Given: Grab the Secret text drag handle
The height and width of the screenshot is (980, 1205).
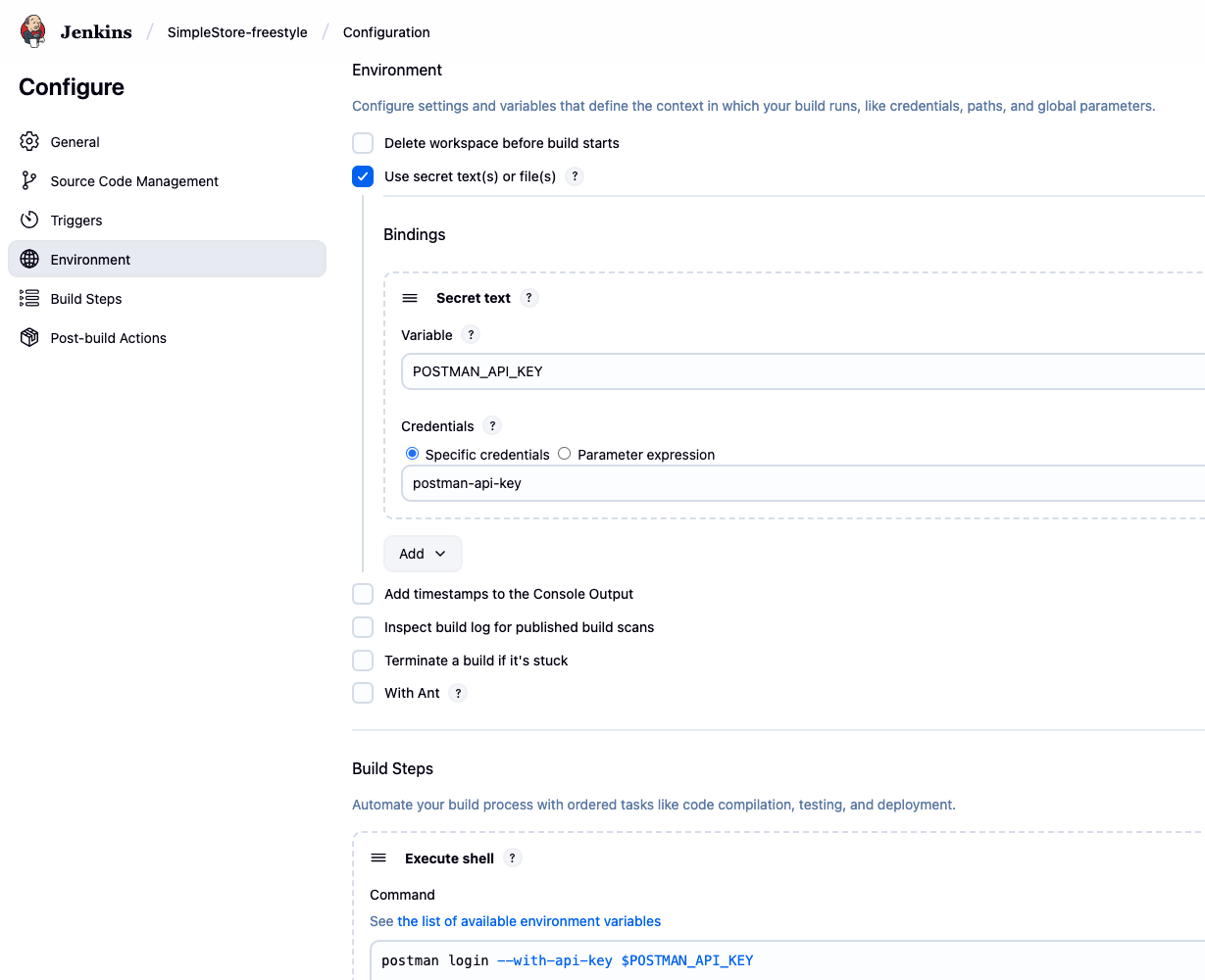Looking at the screenshot, I should 410,298.
